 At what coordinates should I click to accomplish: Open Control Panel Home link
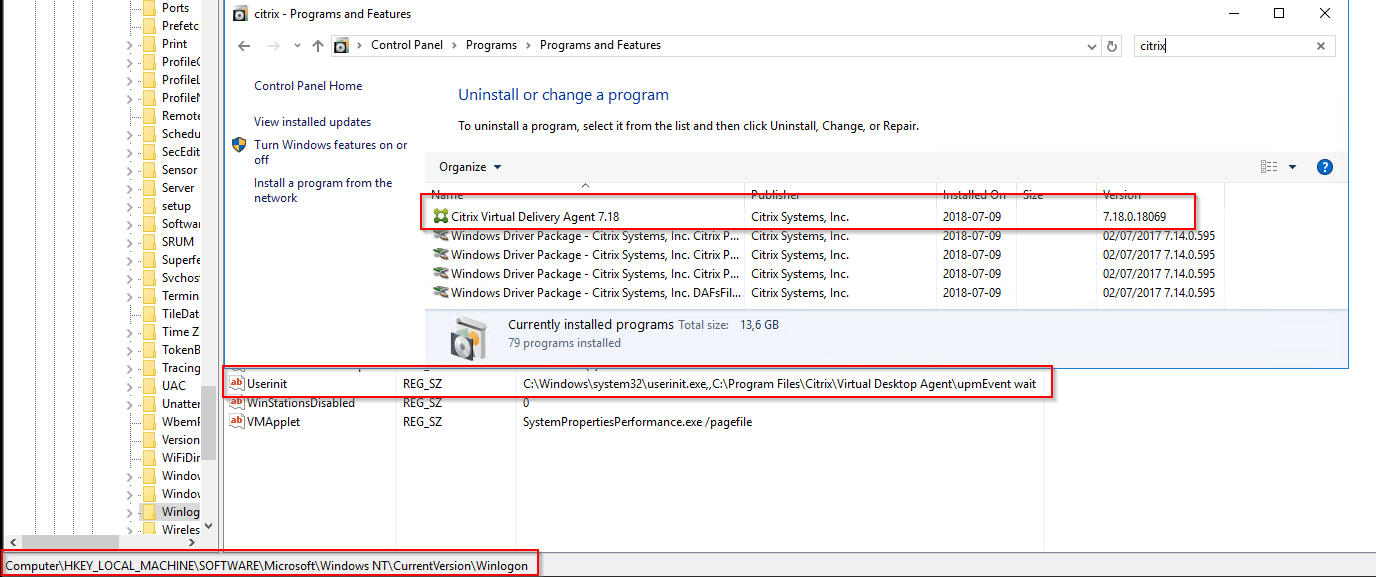tap(308, 86)
